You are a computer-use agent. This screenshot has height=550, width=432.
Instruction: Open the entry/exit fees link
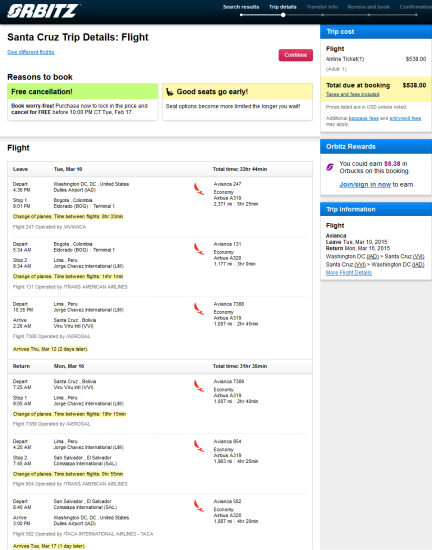(x=405, y=118)
